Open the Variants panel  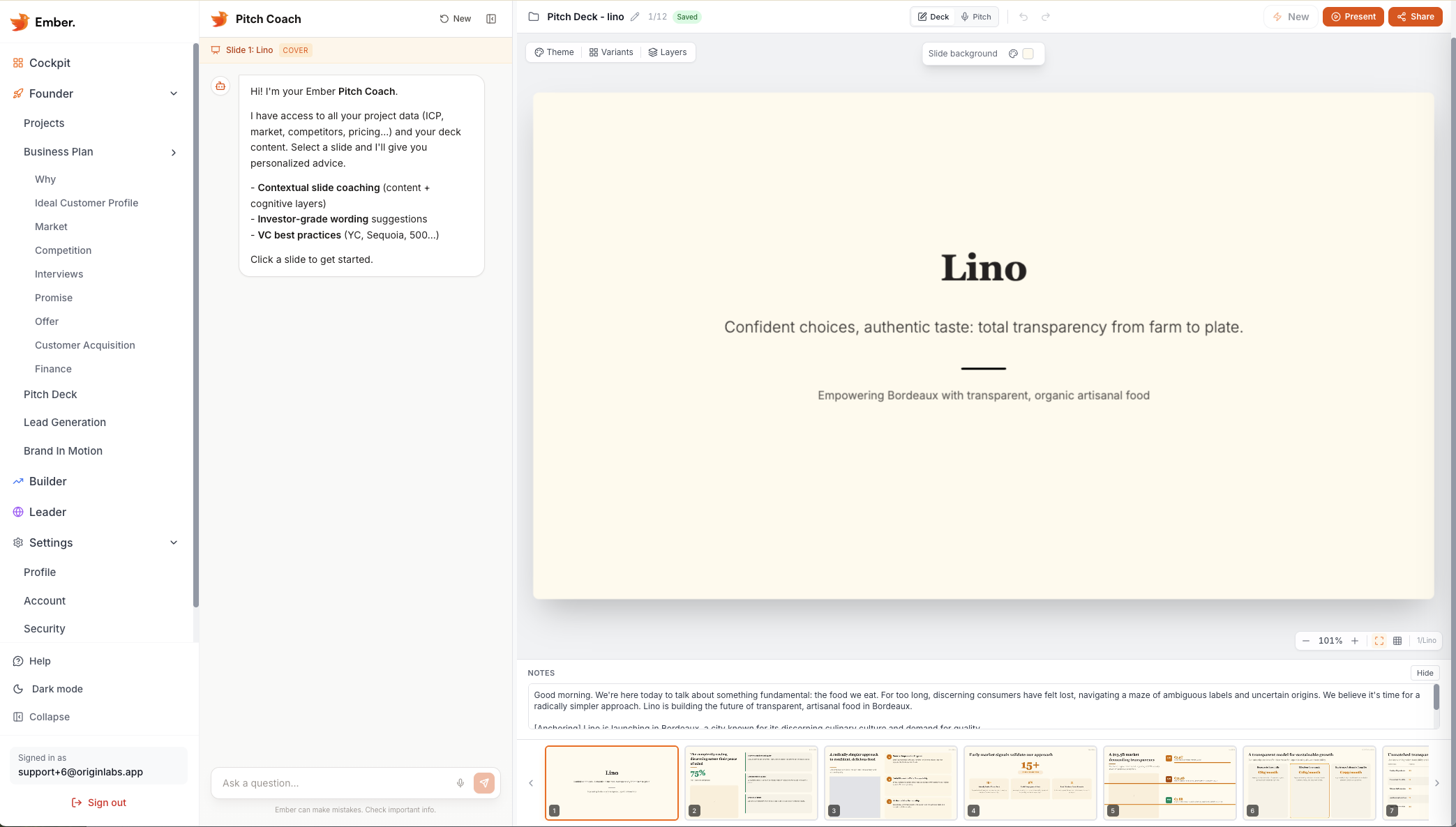[594, 52]
